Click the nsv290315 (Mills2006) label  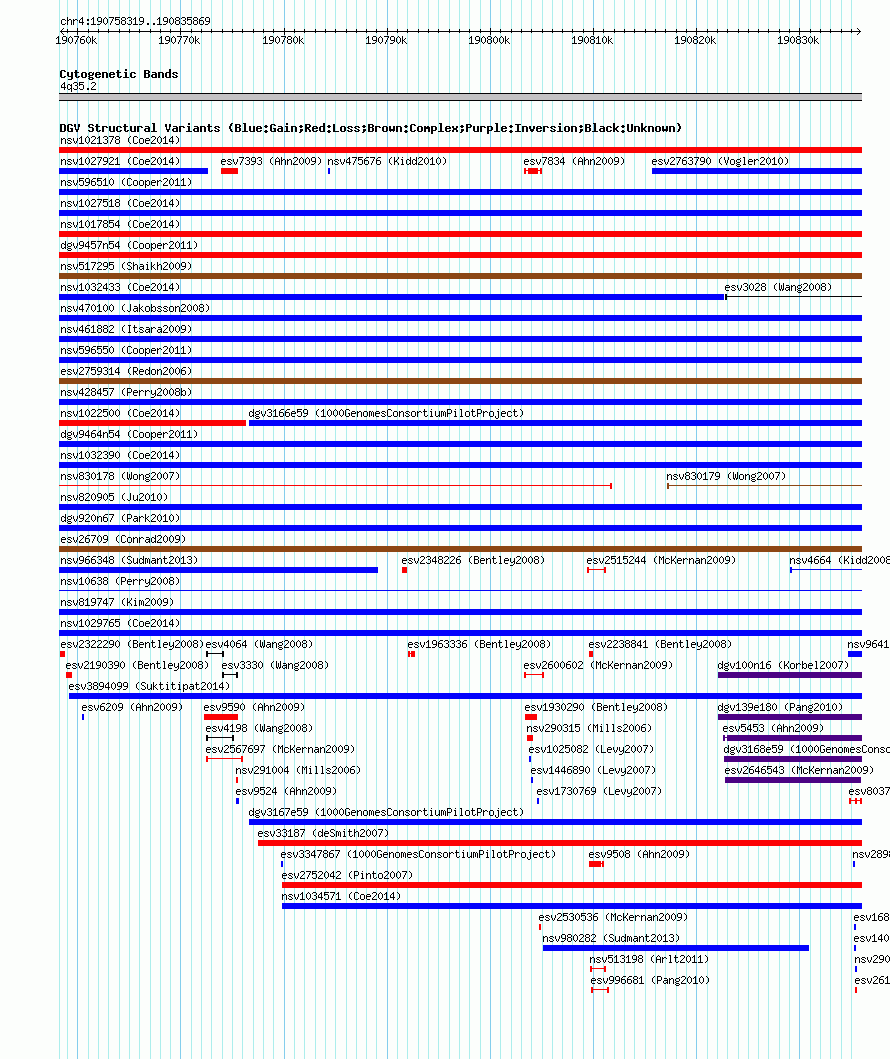click(x=589, y=728)
